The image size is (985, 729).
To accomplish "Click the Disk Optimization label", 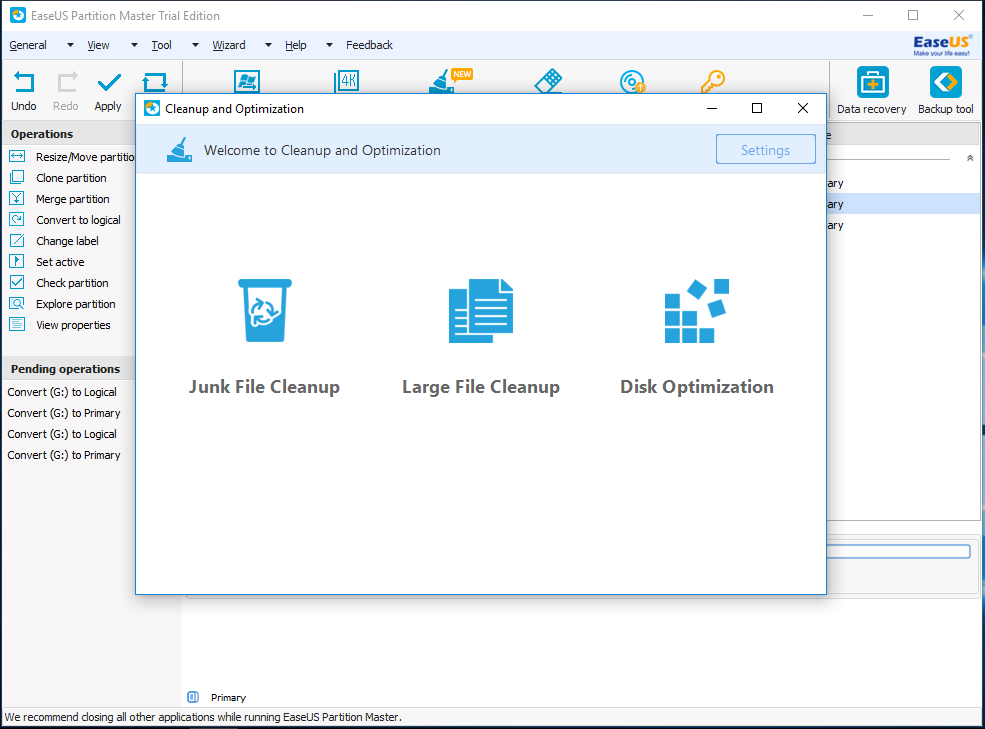I will pos(697,386).
